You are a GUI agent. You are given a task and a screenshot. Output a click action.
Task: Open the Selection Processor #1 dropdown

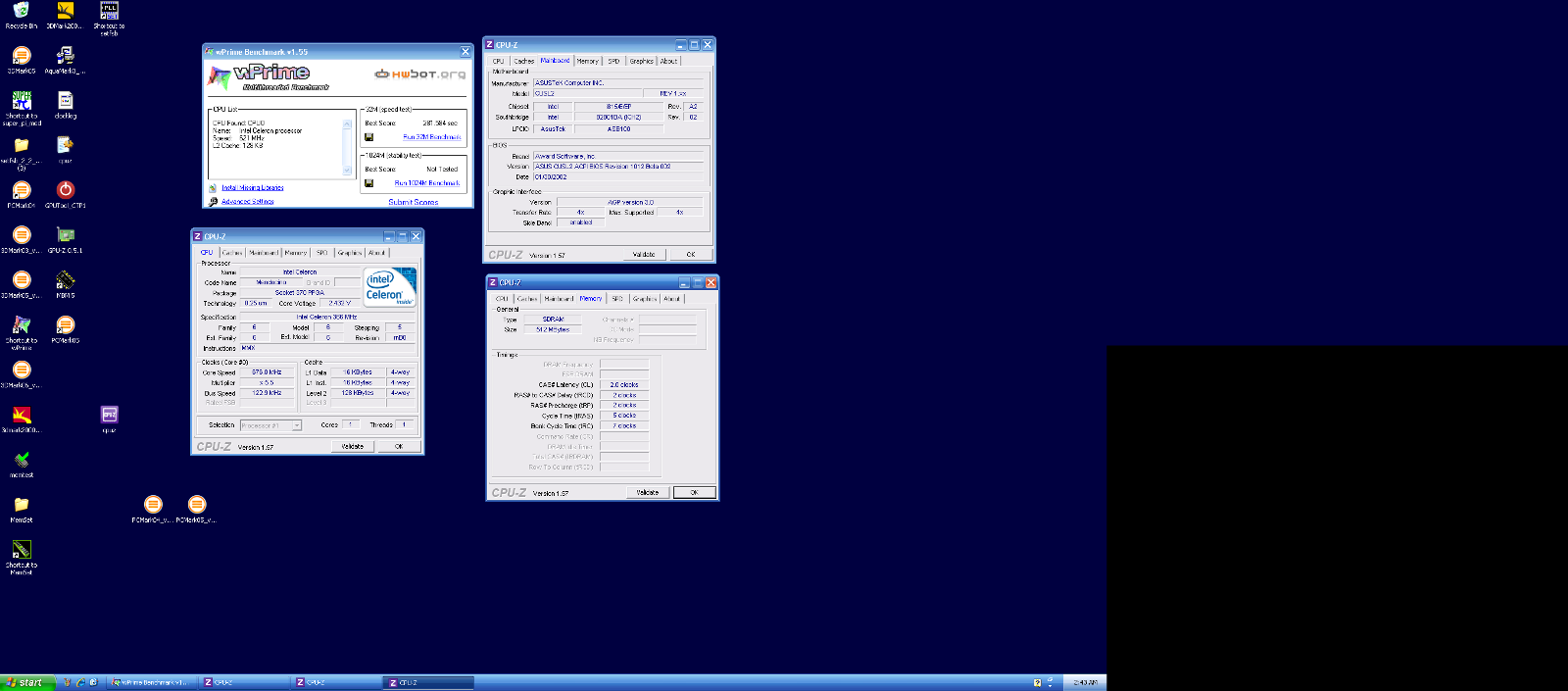pos(271,425)
